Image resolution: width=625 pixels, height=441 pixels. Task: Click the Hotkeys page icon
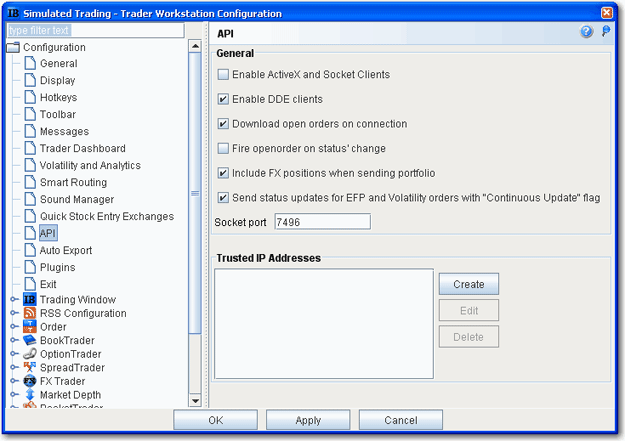30,97
